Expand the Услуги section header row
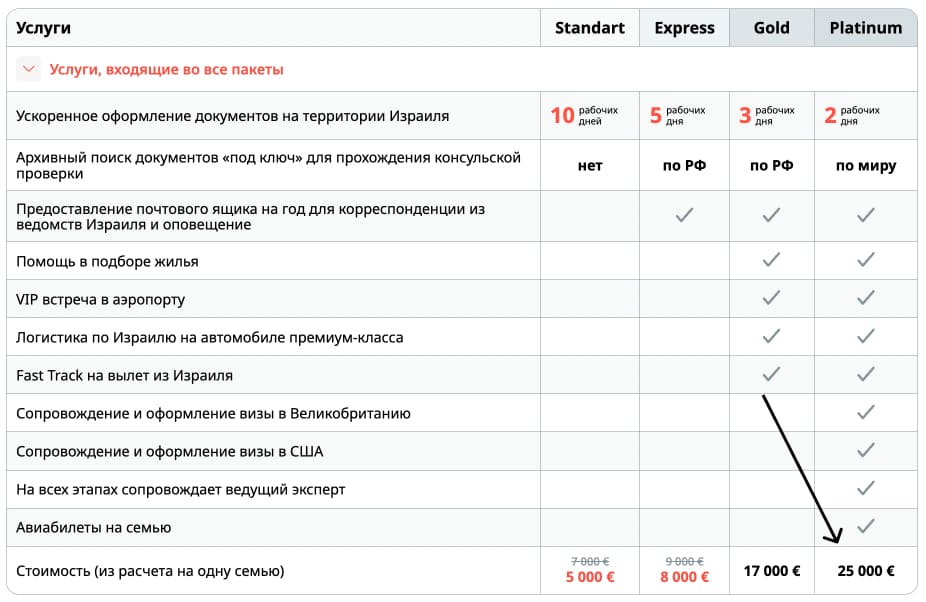The image size is (926, 602). (140, 71)
